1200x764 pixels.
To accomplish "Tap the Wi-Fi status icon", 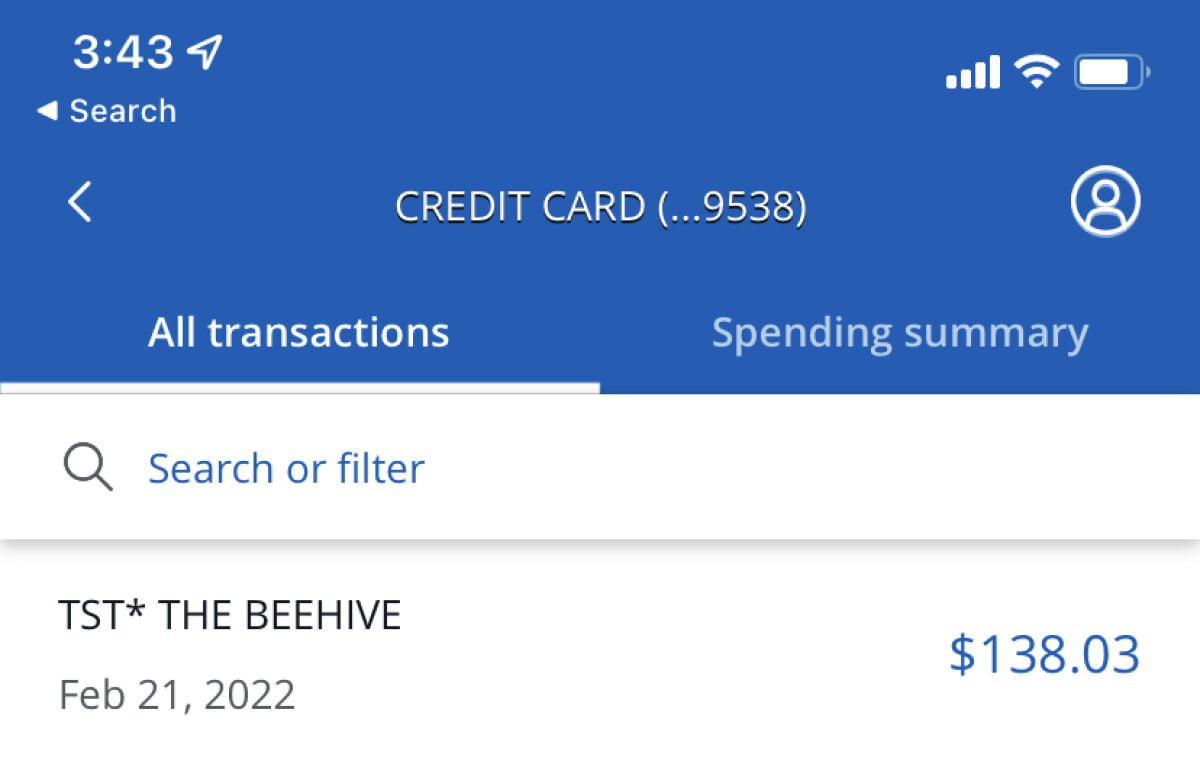I will (x=1036, y=72).
